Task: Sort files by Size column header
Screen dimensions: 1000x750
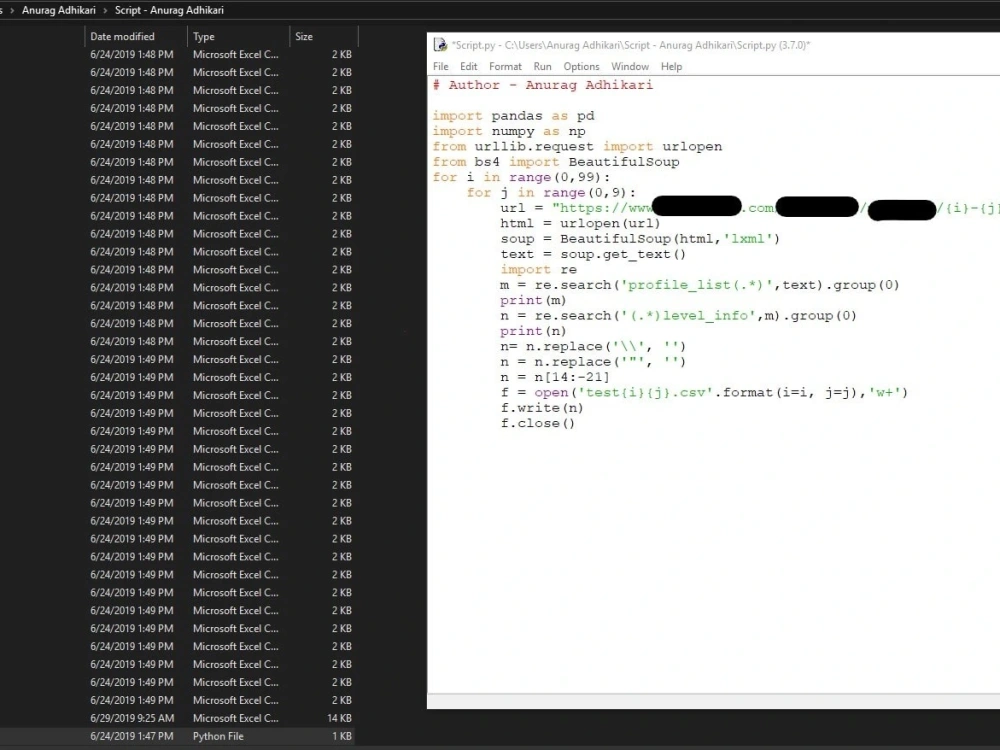Action: point(324,36)
